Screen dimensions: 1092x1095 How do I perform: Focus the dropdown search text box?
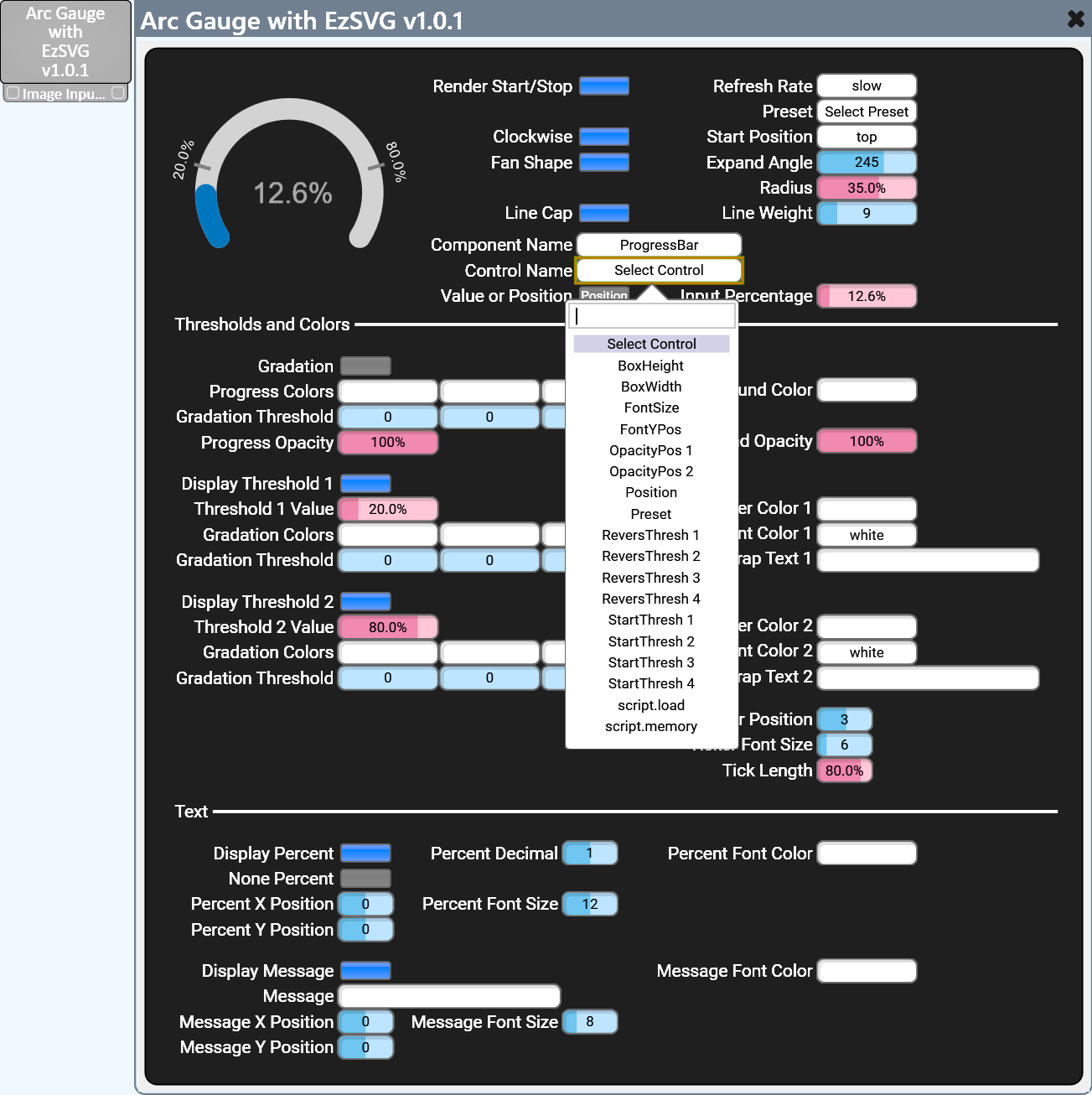point(652,316)
